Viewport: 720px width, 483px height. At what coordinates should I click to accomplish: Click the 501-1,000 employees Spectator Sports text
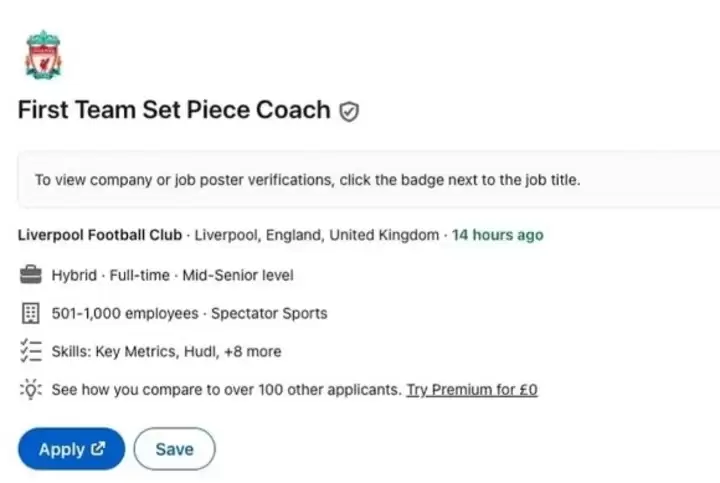coord(189,313)
